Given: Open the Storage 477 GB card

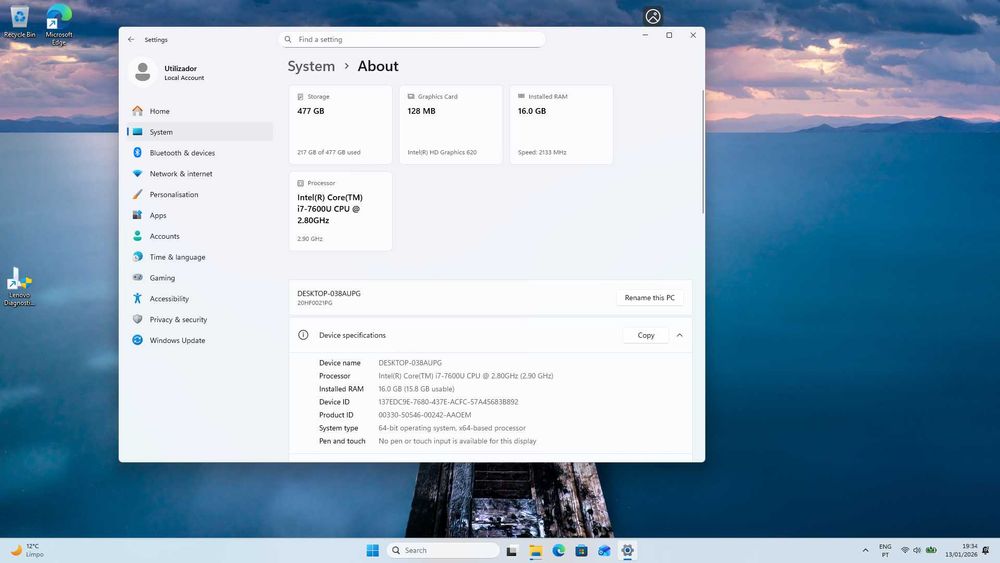Looking at the screenshot, I should 341,125.
